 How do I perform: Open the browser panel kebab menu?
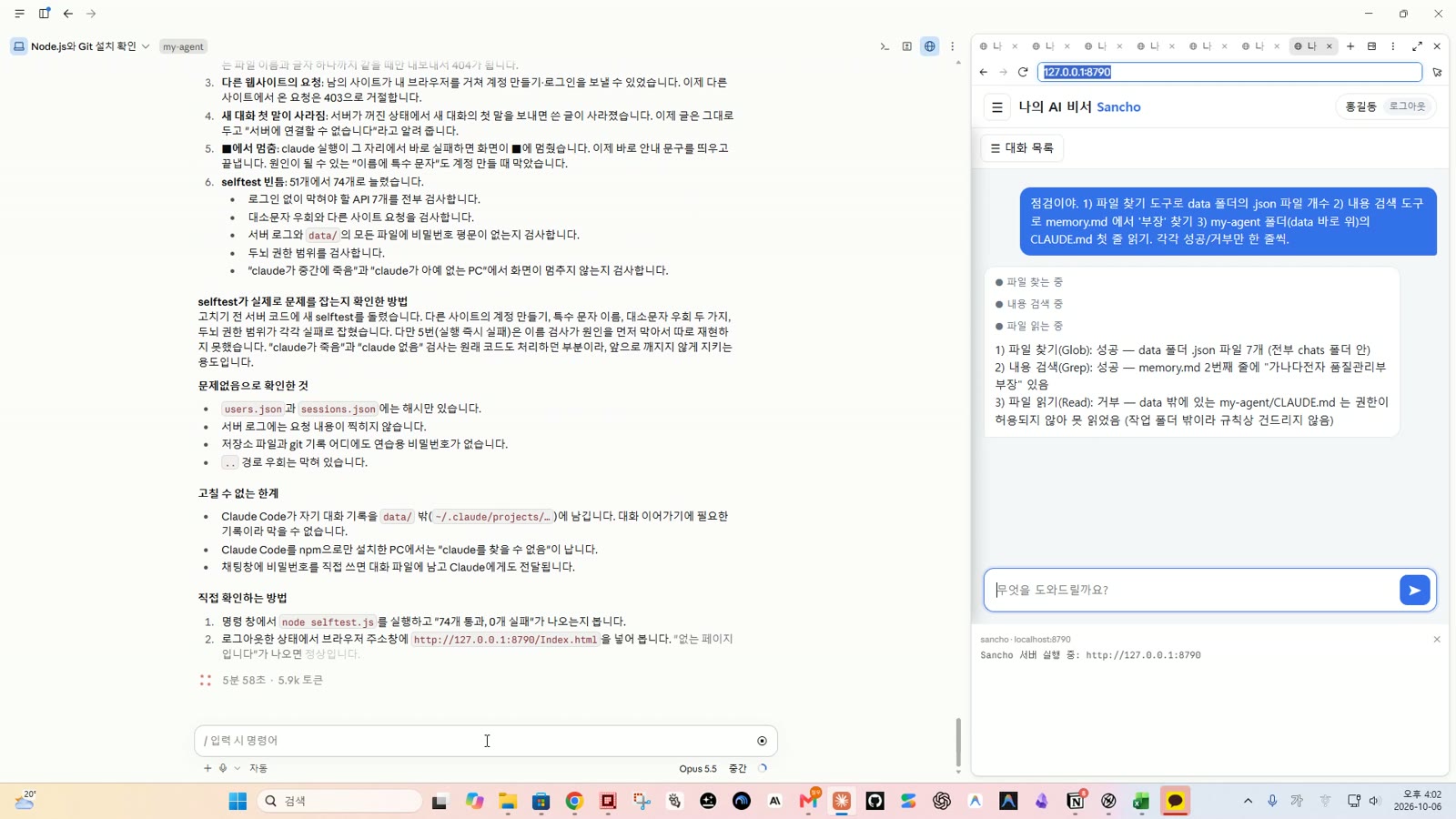pyautogui.click(x=1392, y=46)
